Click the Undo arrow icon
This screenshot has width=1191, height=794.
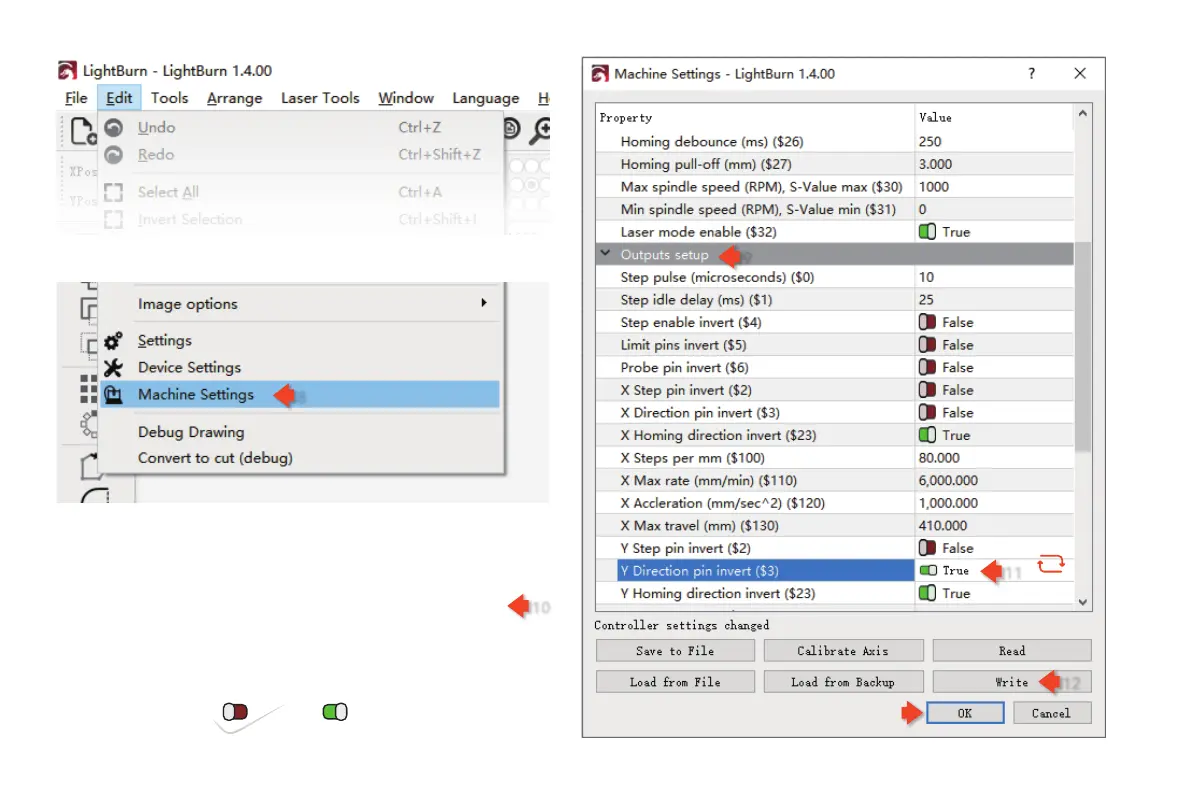point(114,128)
